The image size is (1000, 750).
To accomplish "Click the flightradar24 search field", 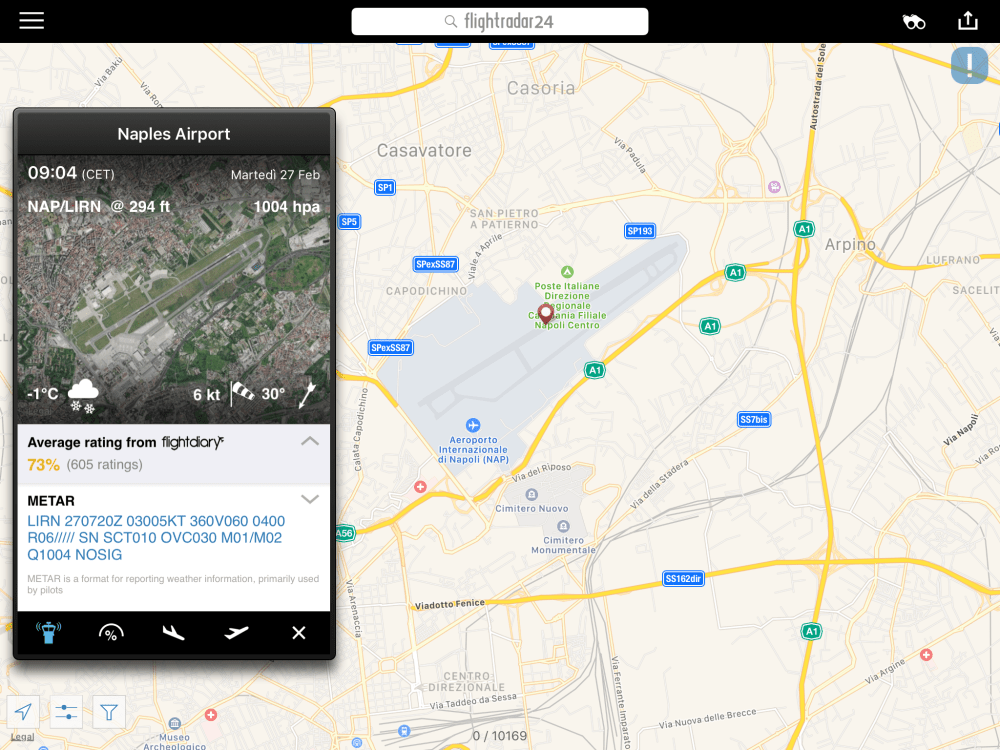I will (500, 21).
